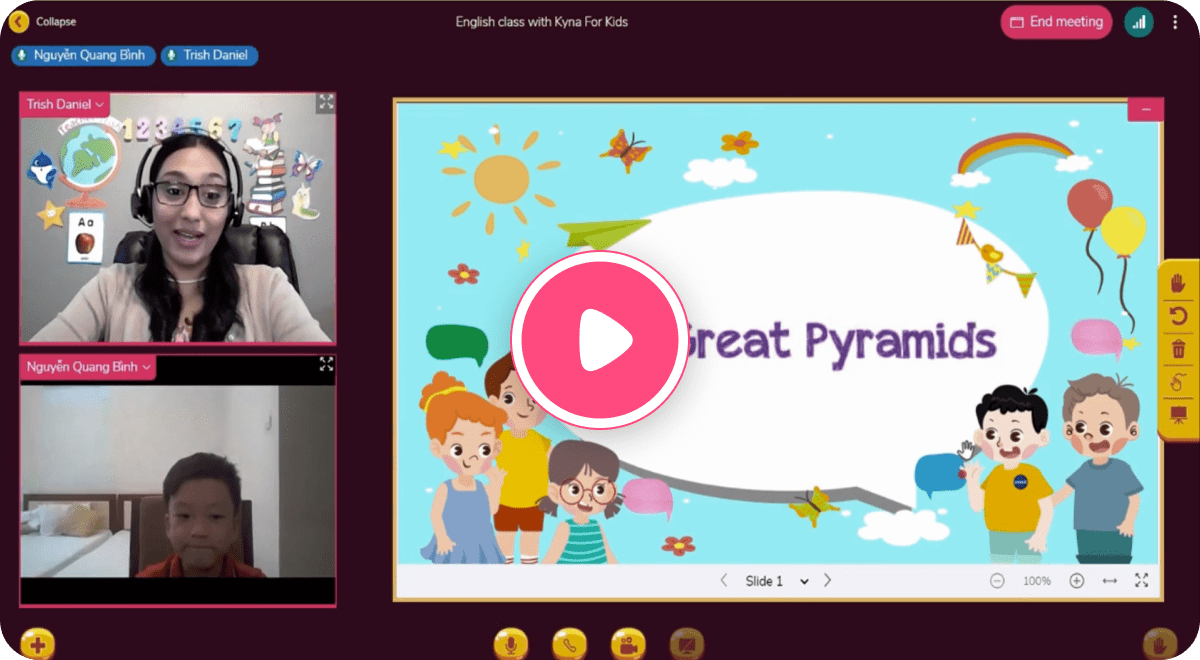Click the yellow plus actions button
Viewport: 1200px width, 660px height.
[x=38, y=643]
